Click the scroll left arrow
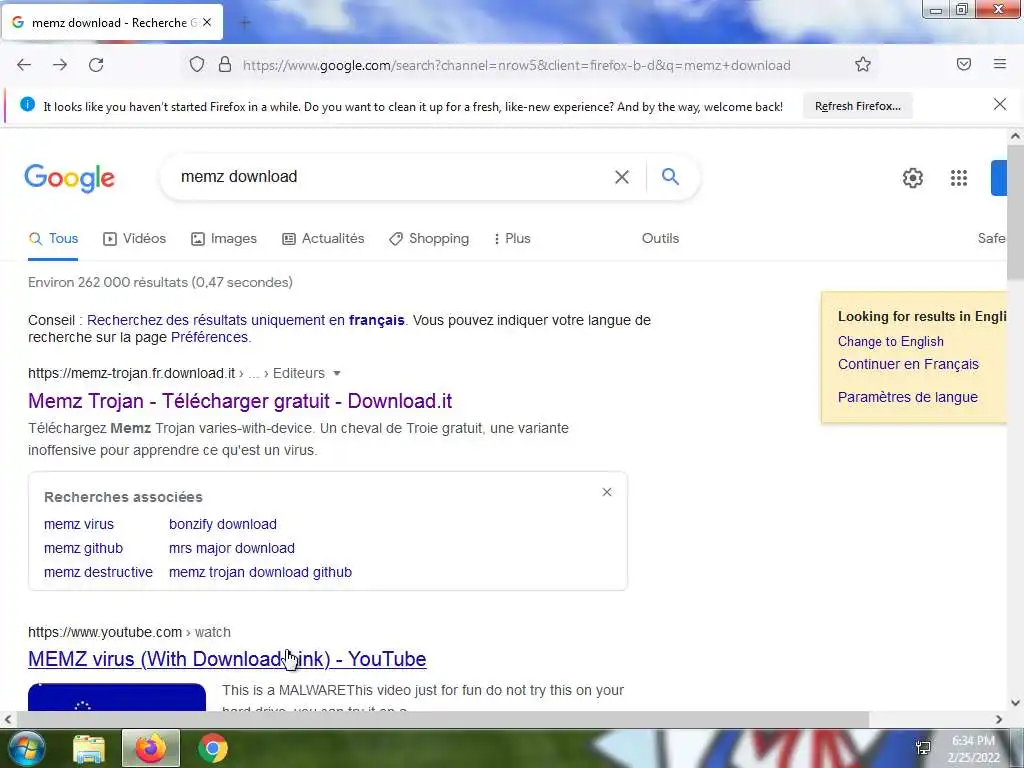 [8, 720]
